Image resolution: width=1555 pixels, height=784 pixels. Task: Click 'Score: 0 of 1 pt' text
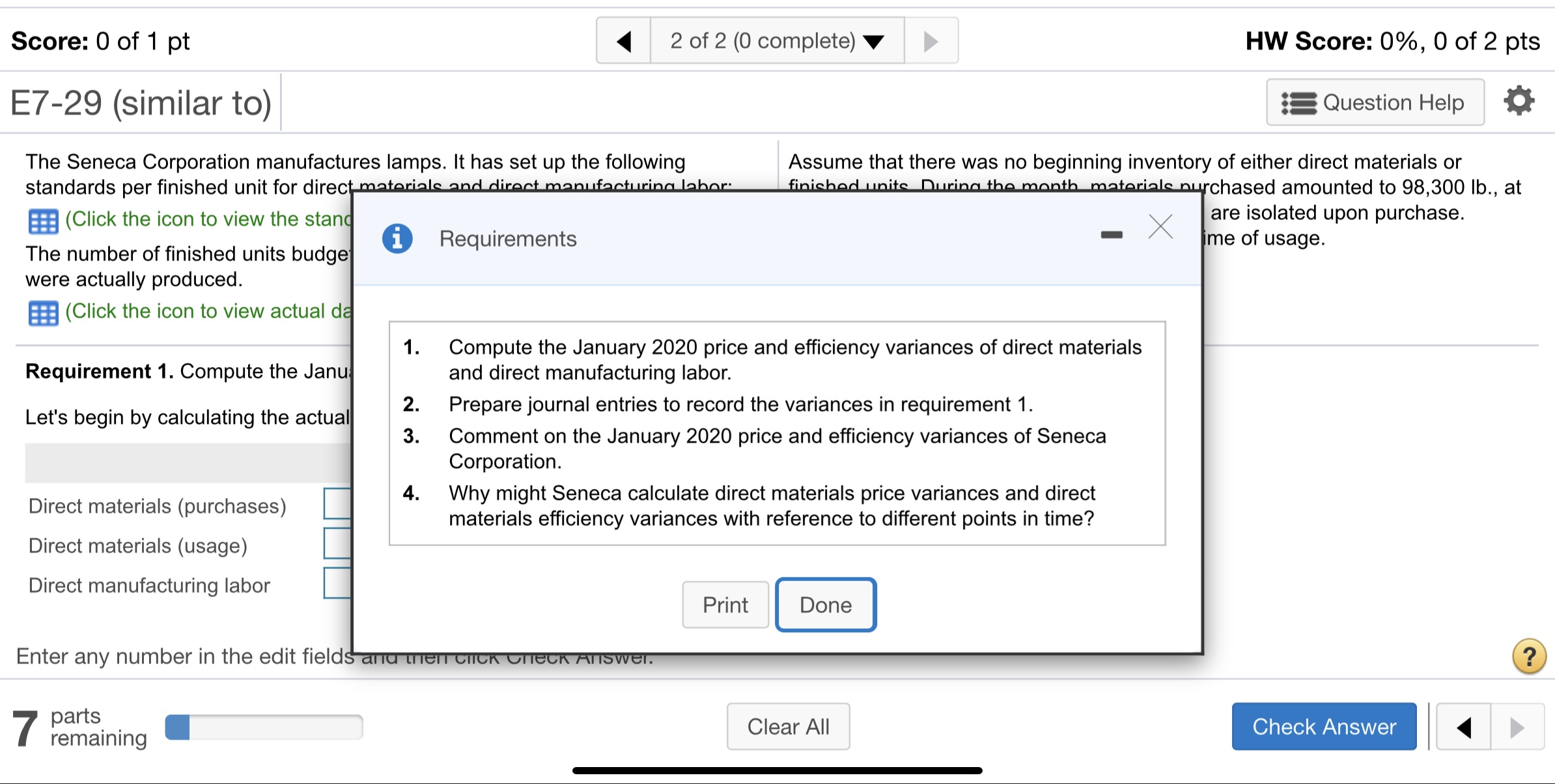point(100,41)
